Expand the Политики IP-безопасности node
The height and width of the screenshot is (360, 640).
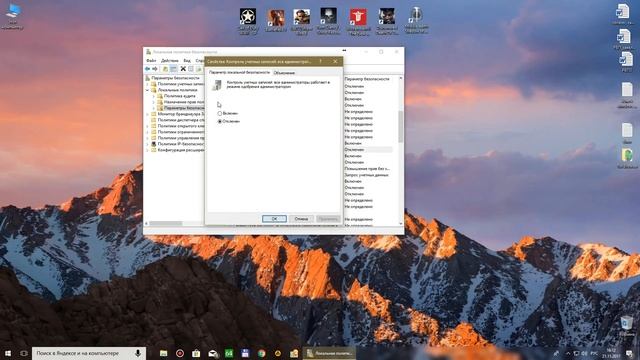point(148,144)
